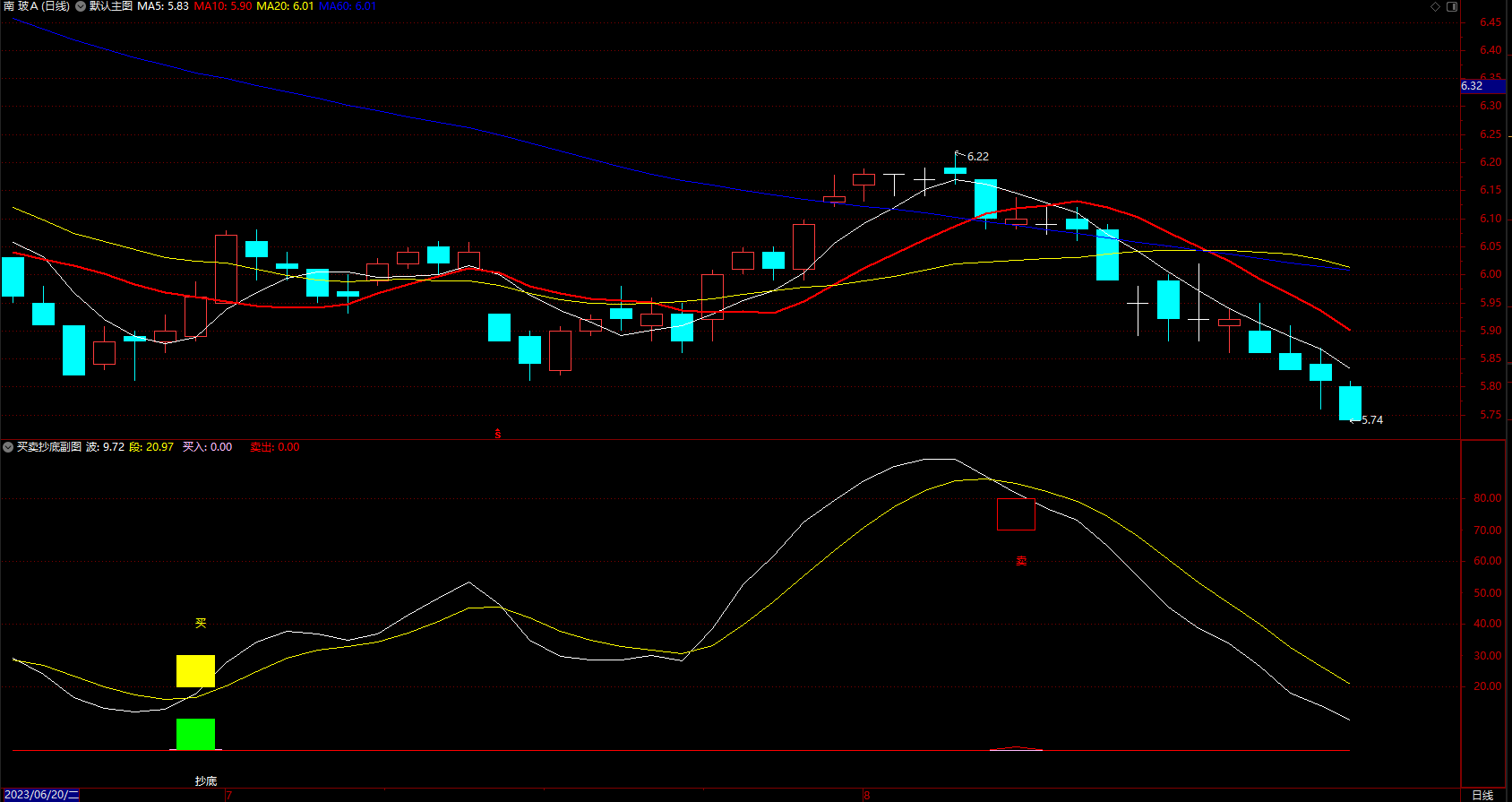Click the 2023/06/20/二 date label
Viewport: 1512px width, 802px height.
(41, 795)
